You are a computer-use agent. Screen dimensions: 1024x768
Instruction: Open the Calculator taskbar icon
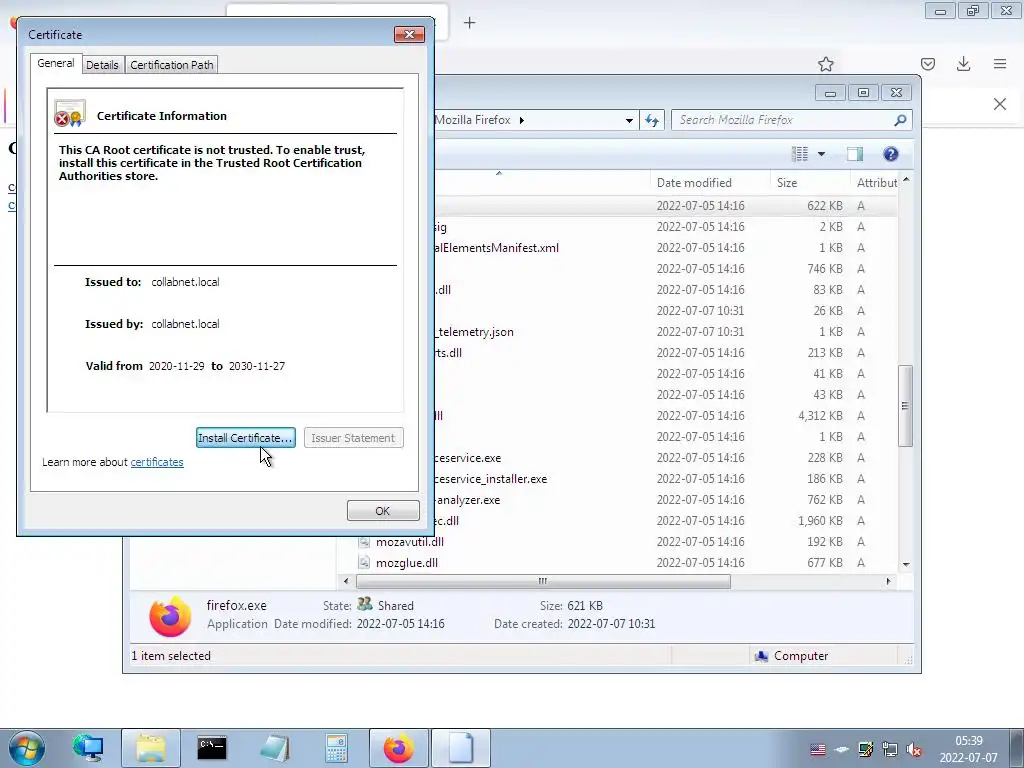[336, 748]
